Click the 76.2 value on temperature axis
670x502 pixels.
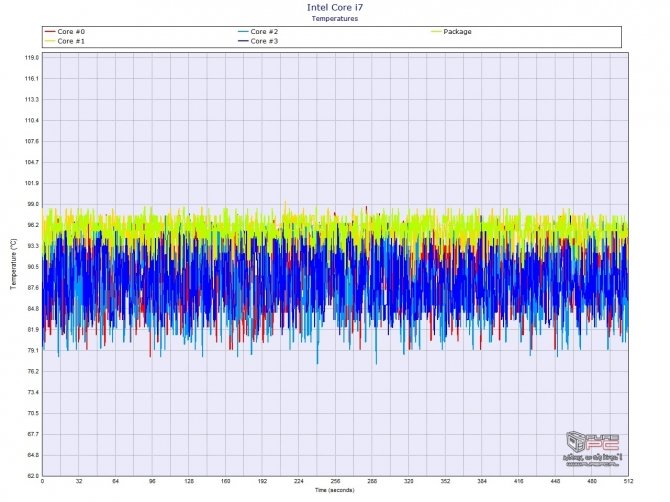point(33,372)
